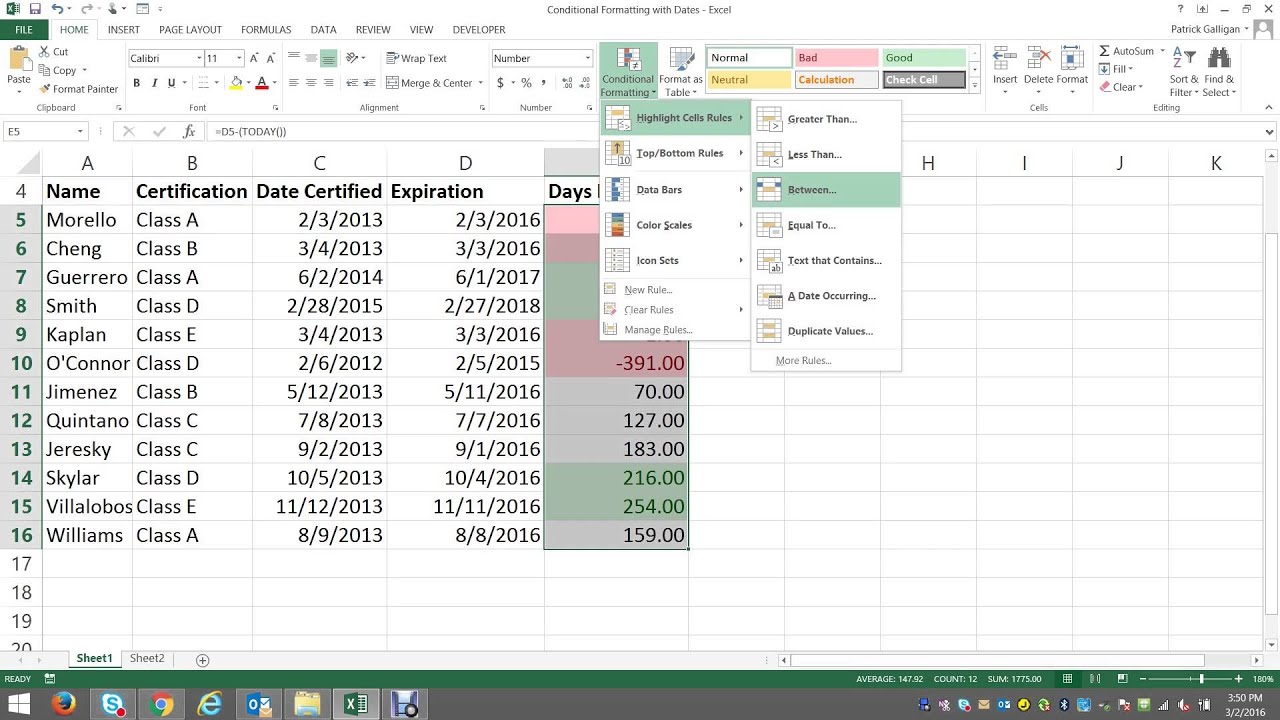Open the Chrome icon in the taskbar
1280x720 pixels.
[161, 704]
